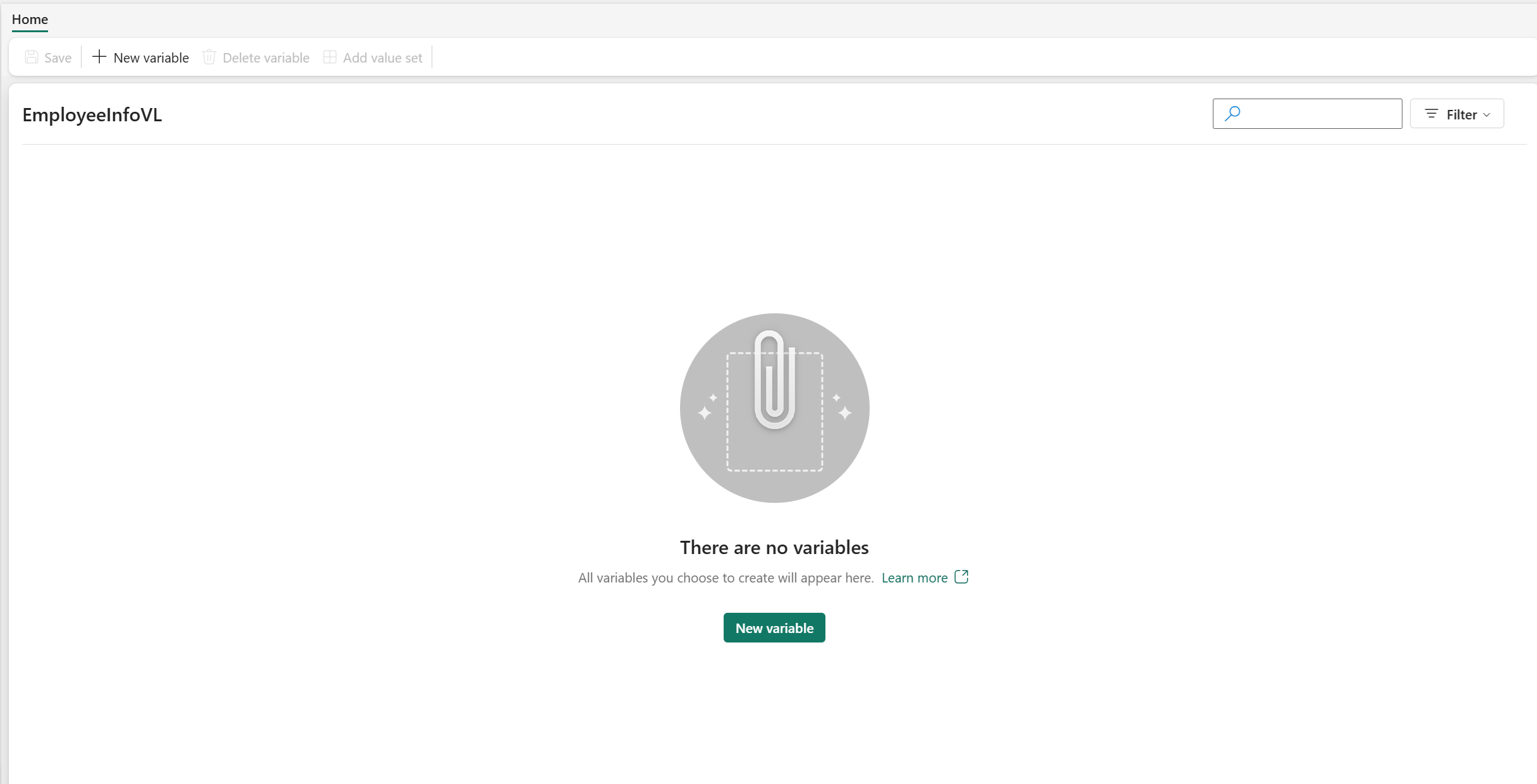
Task: Click the funnel icon on the Filter control
Action: click(x=1433, y=114)
